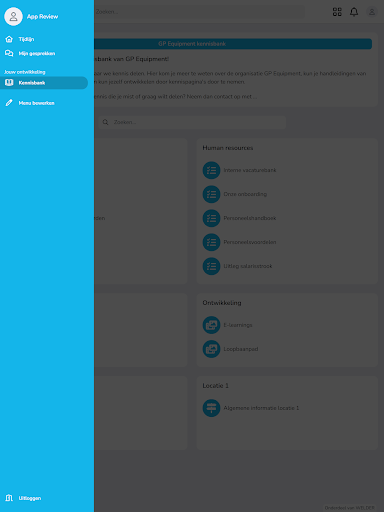The image size is (384, 512).
Task: Click the Loopbaanpad gallery icon
Action: click(211, 349)
